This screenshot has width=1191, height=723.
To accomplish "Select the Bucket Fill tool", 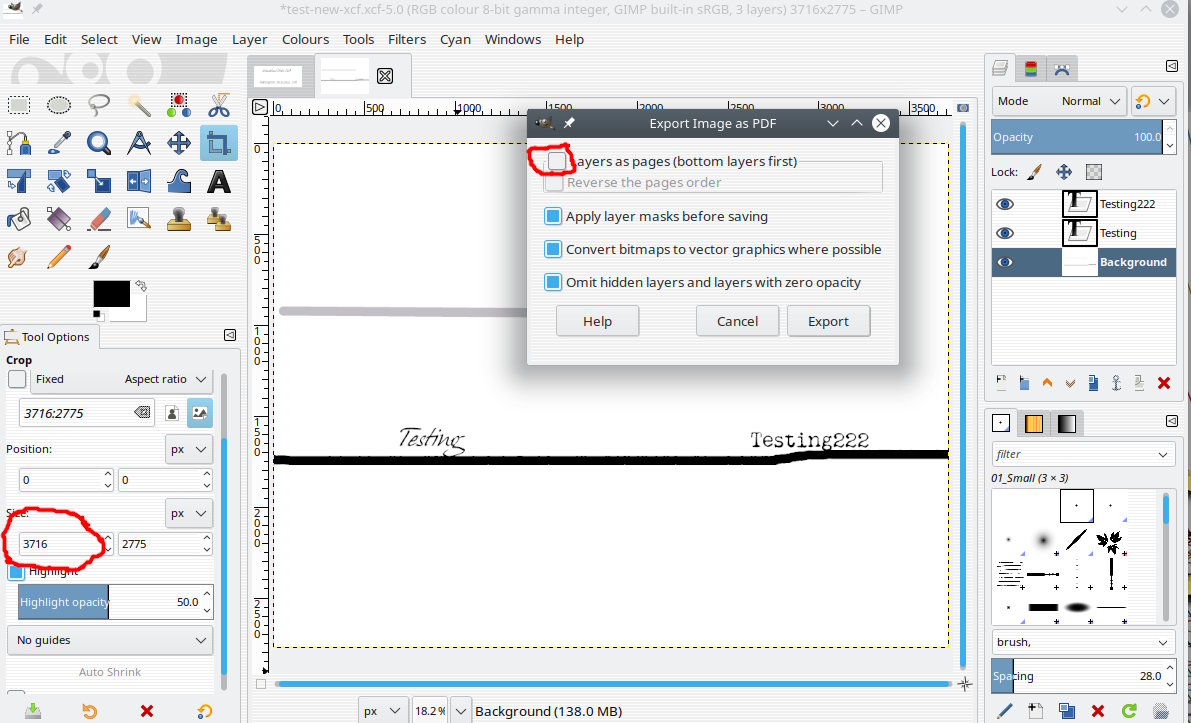I will [19, 219].
